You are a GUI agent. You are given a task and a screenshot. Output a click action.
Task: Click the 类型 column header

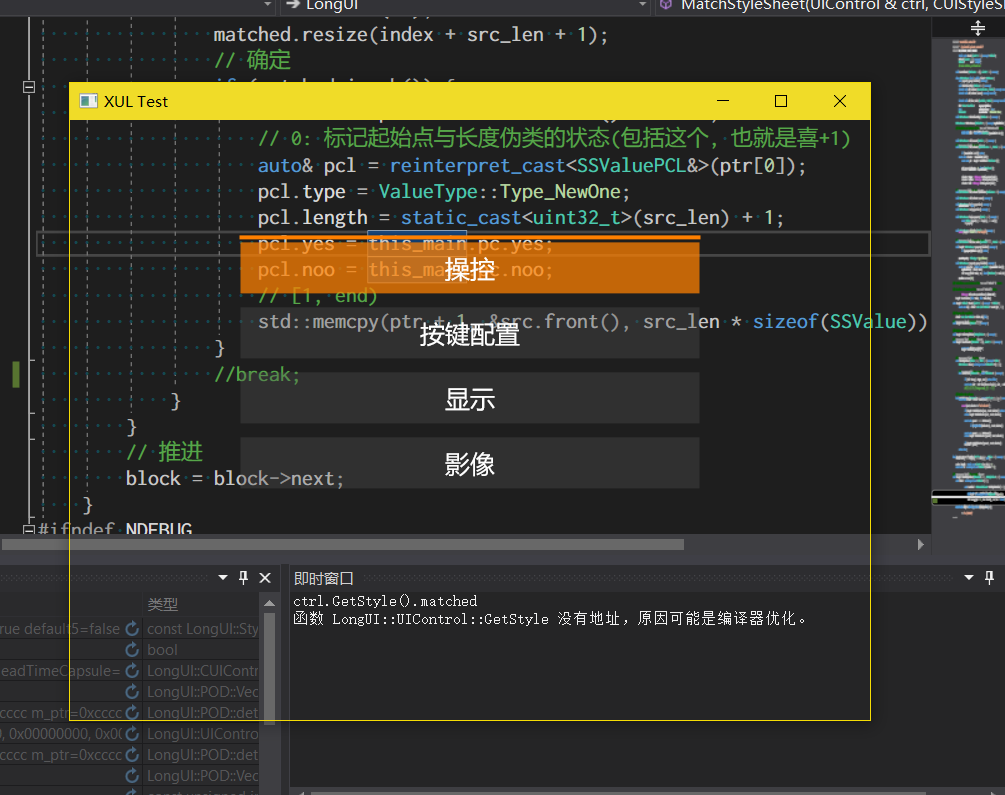(163, 604)
